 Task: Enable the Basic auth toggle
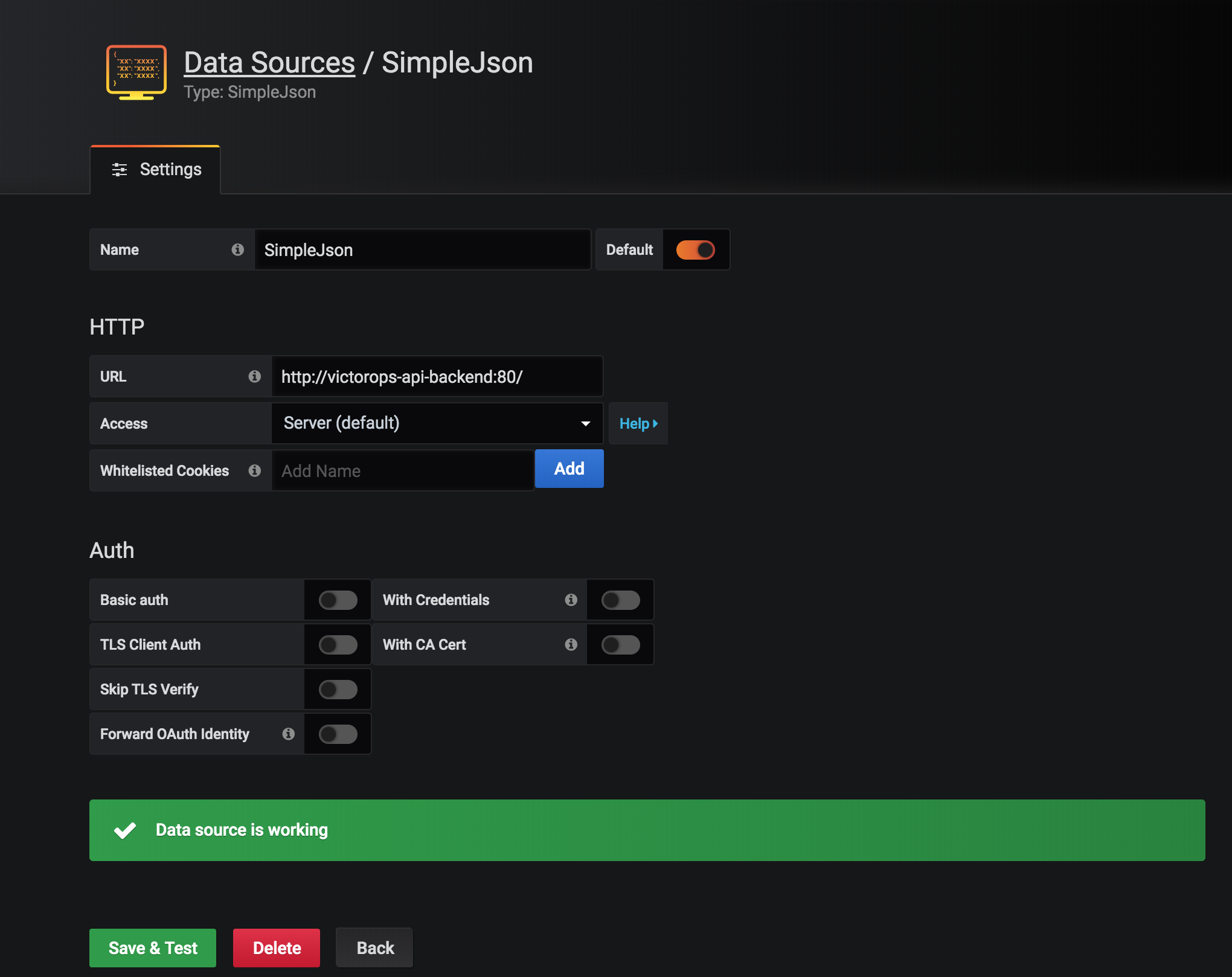(x=338, y=600)
